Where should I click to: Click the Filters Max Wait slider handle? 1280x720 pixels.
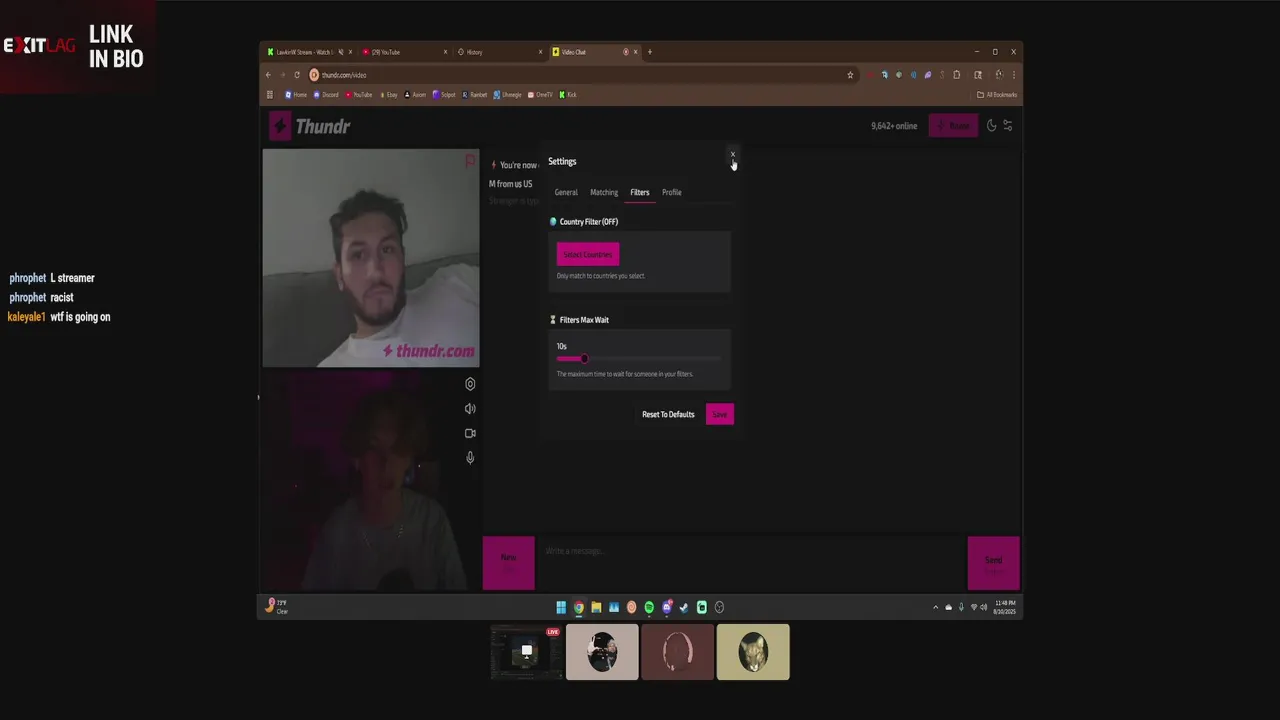tap(584, 358)
